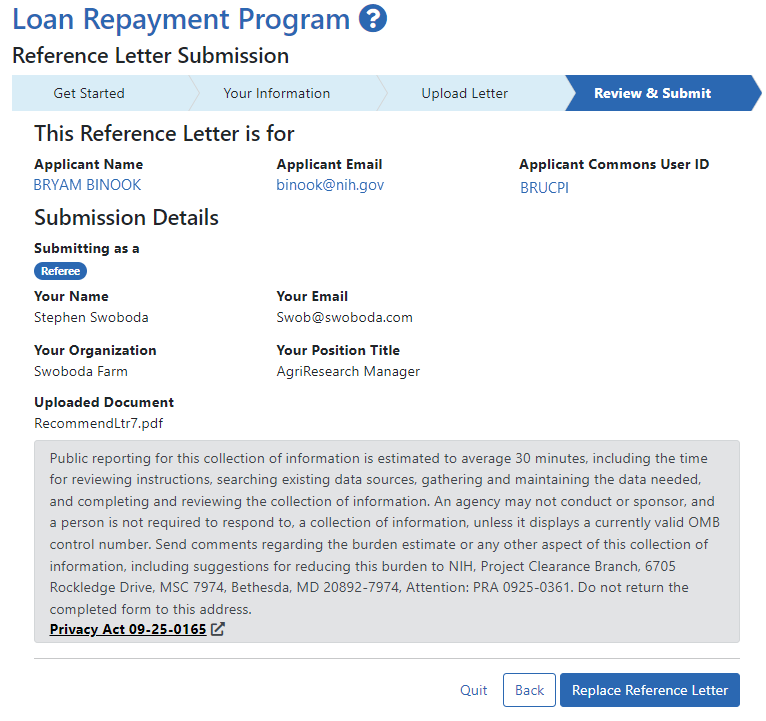Click the BRUCPI Commons User ID
This screenshot has width=766, height=721.
544,188
